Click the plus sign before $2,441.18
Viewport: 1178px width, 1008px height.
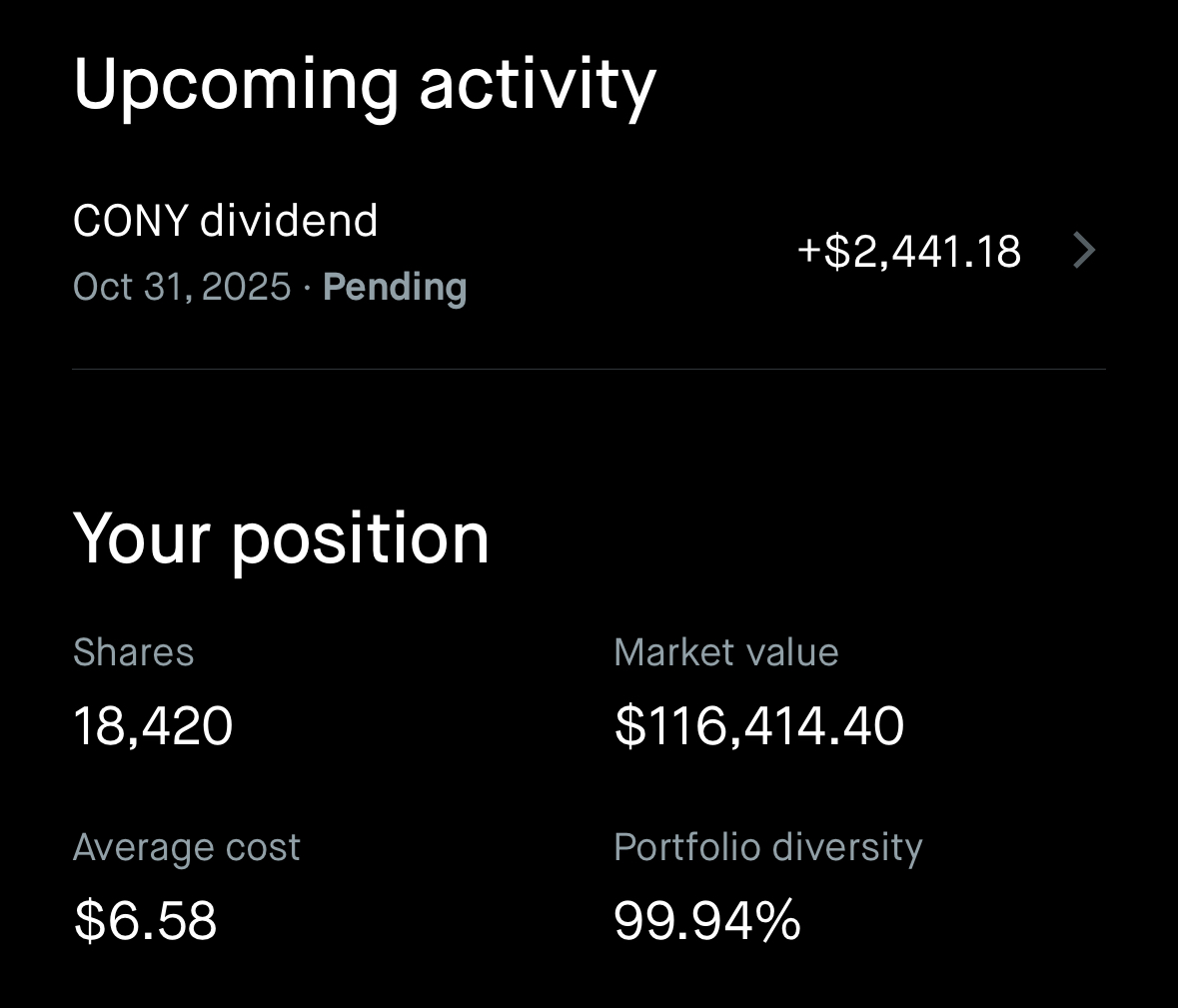pyautogui.click(x=808, y=250)
